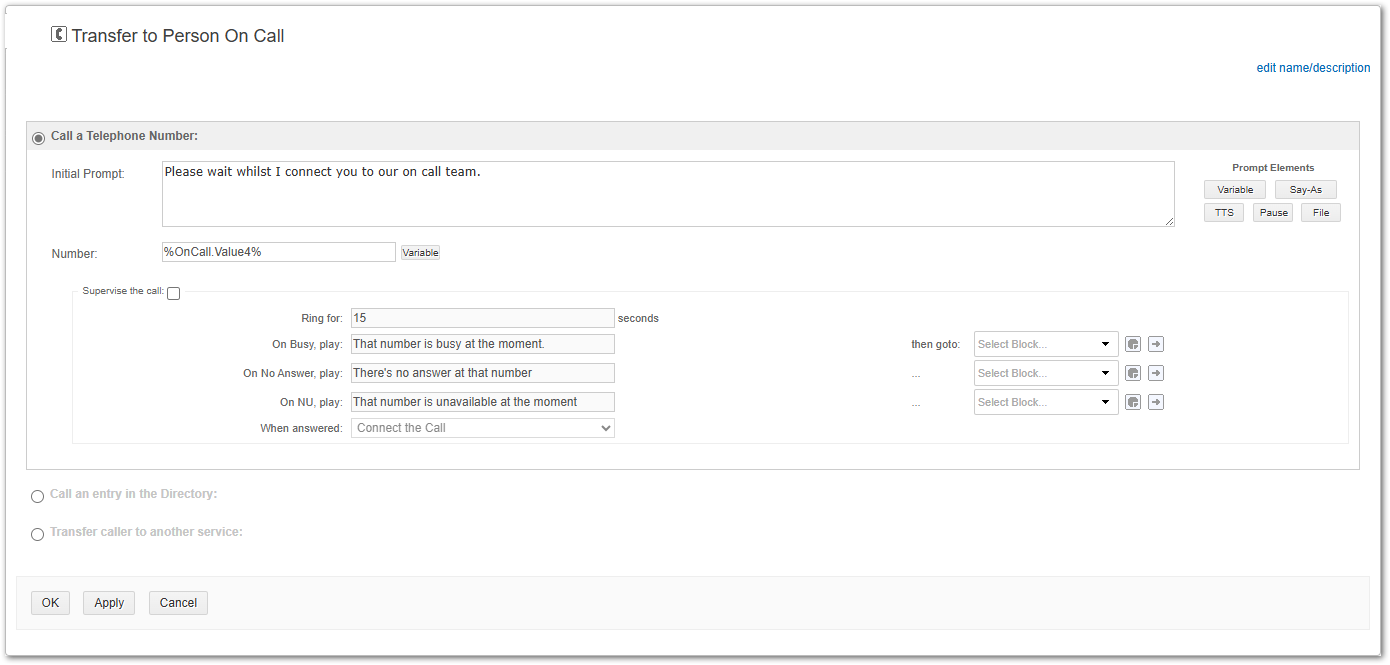Enable the Supervise the call checkbox

point(173,293)
